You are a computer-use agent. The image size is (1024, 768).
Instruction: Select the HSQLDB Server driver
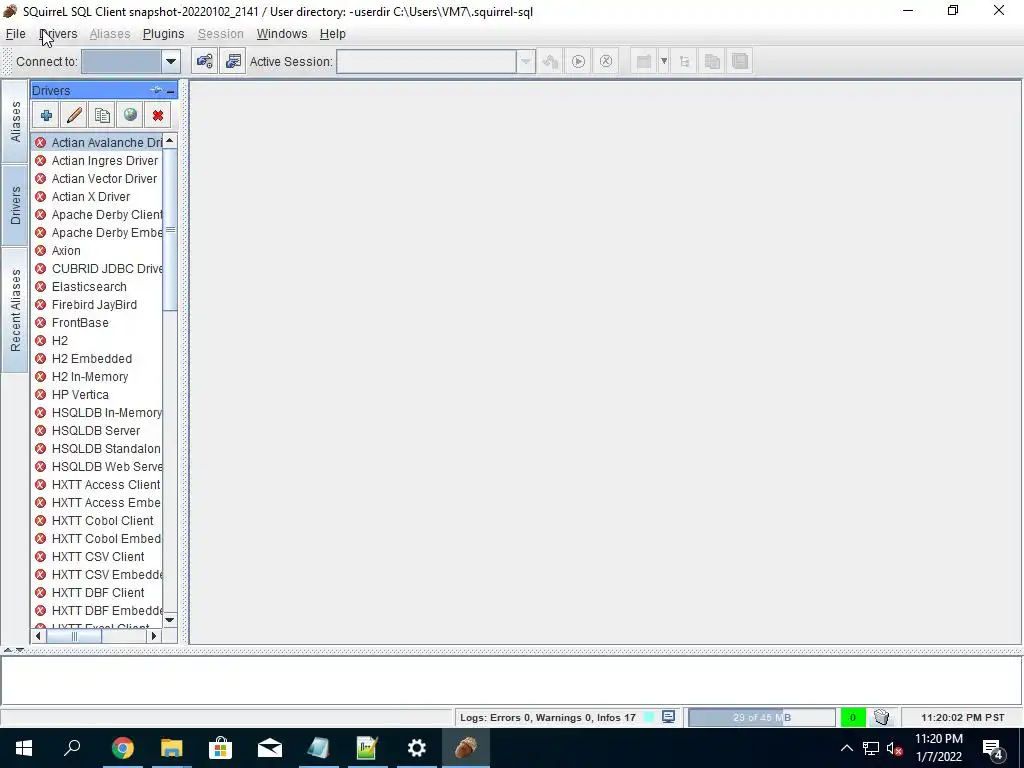coord(97,430)
